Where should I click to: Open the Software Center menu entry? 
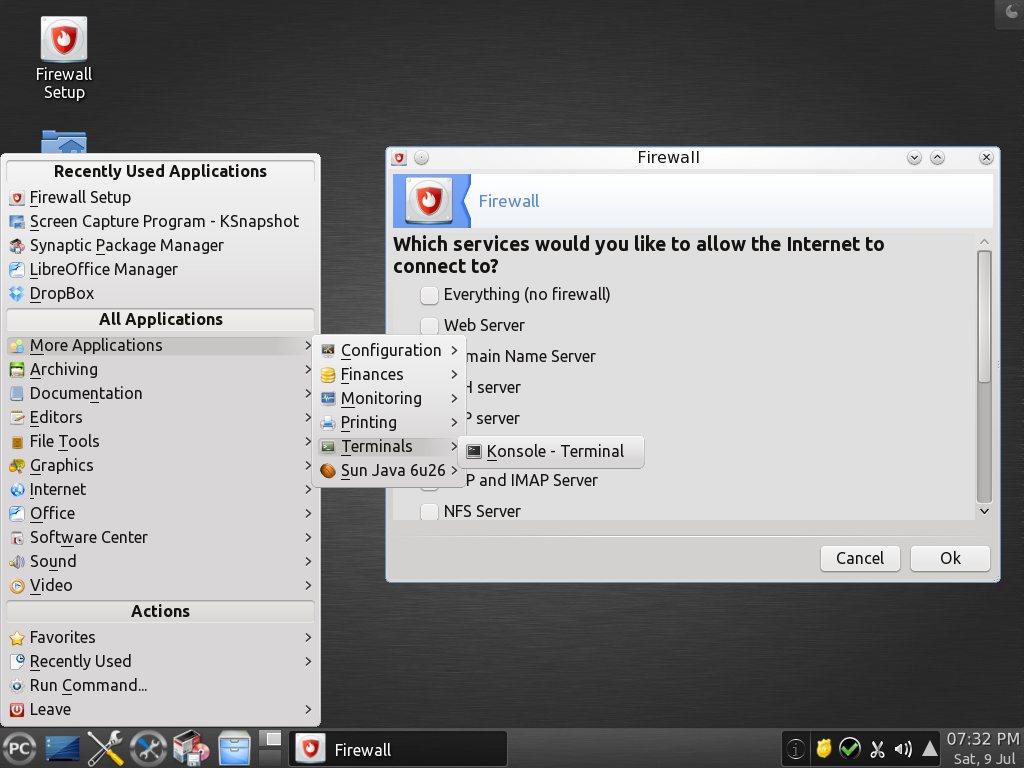pos(161,537)
